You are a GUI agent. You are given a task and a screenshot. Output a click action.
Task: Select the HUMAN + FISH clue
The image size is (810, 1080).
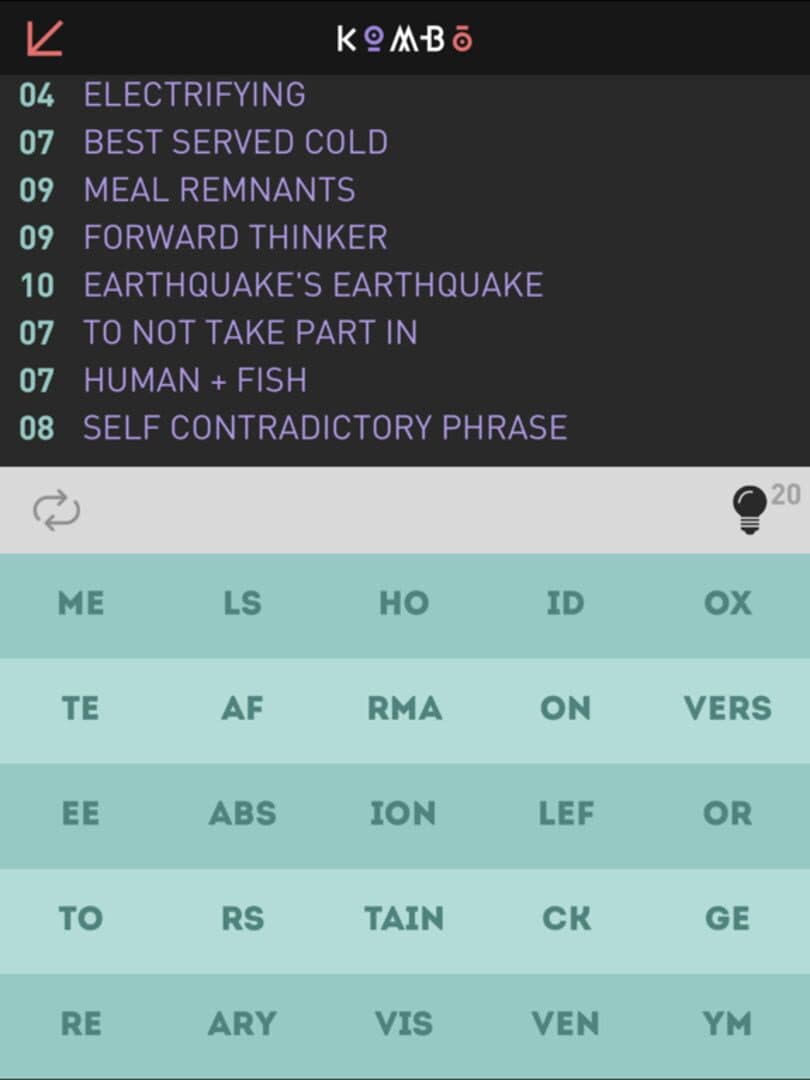click(195, 380)
